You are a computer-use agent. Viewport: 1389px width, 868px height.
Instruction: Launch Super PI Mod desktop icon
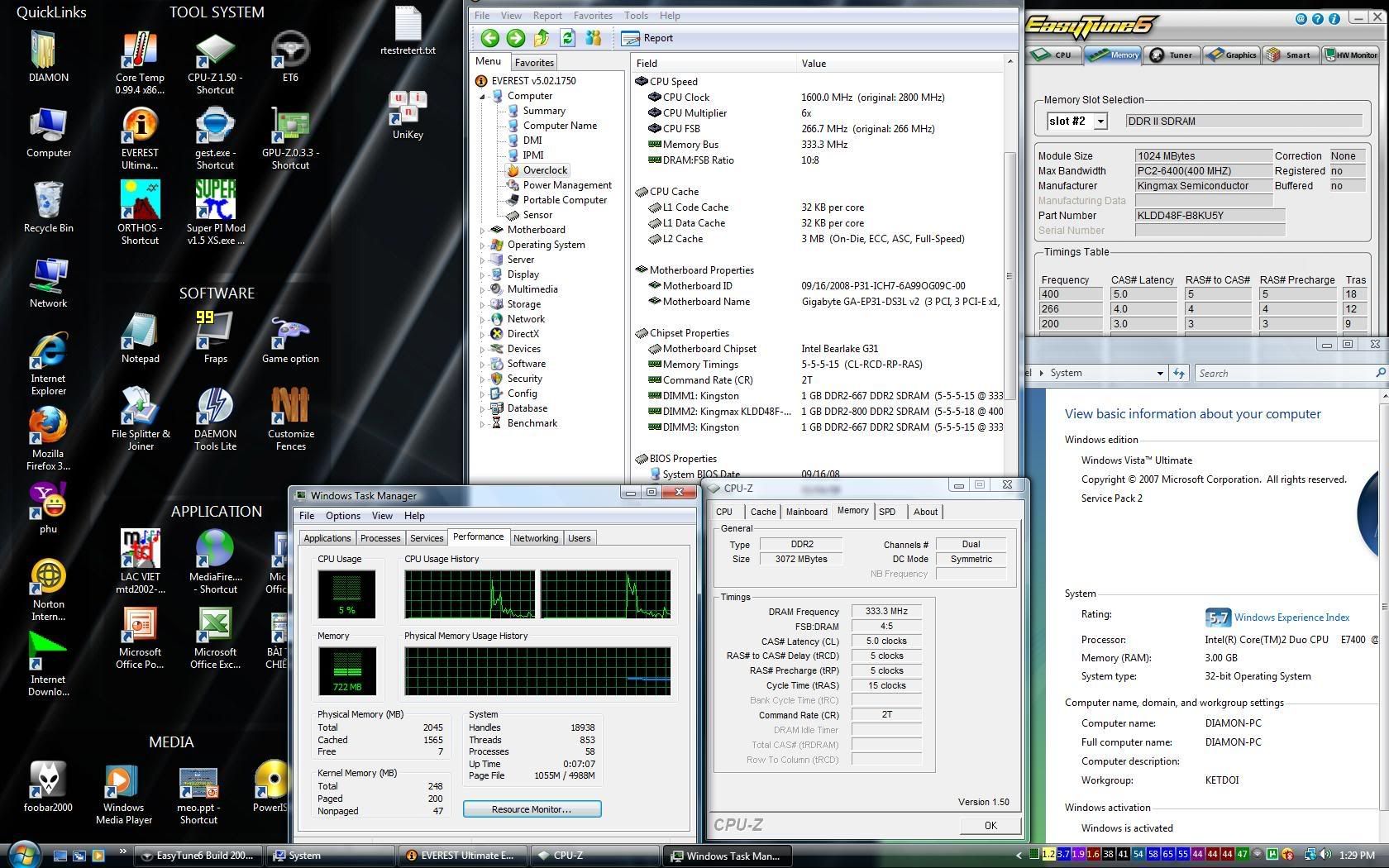tap(216, 213)
